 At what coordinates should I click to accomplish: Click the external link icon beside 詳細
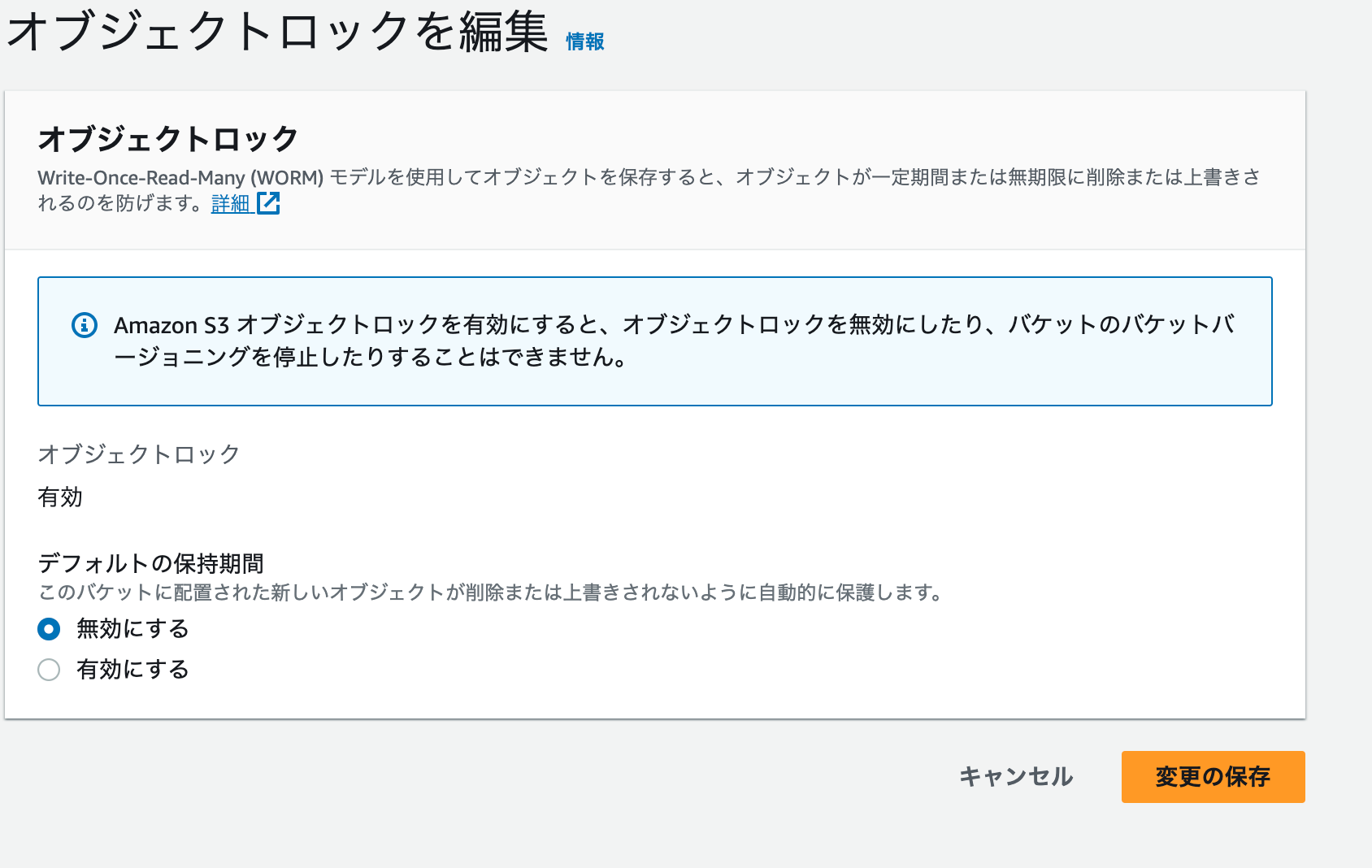pyautogui.click(x=269, y=204)
